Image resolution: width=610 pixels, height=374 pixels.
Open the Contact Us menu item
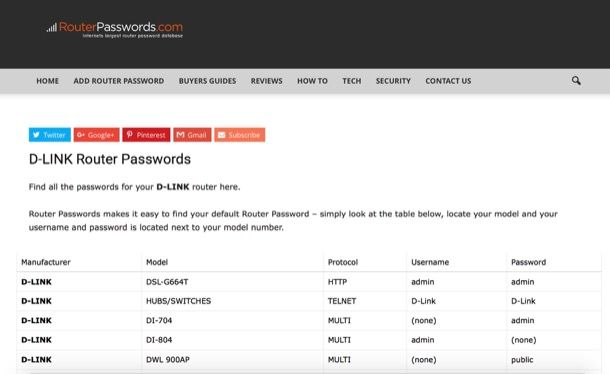[x=448, y=81]
